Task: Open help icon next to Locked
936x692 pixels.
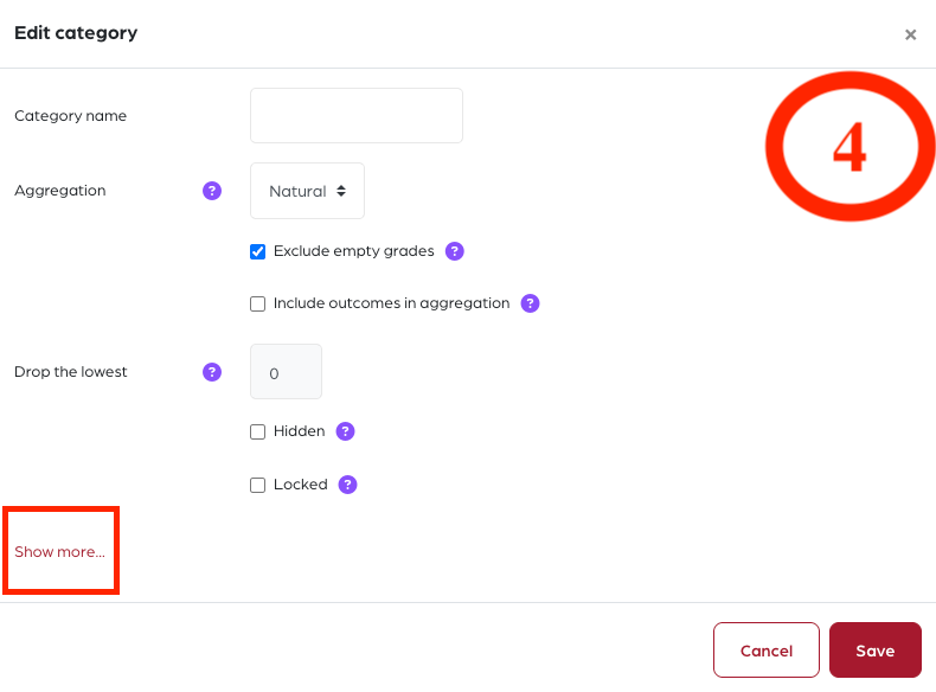Action: [x=347, y=484]
